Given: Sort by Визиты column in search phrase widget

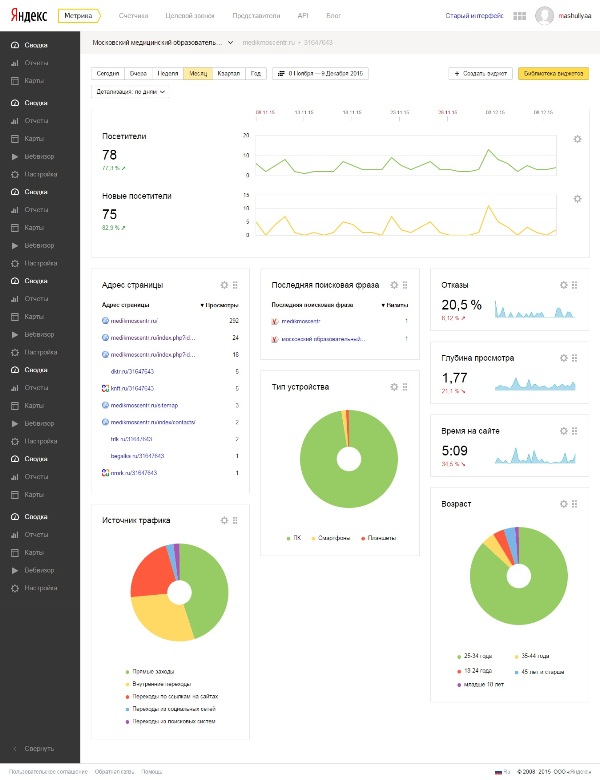Looking at the screenshot, I should [x=395, y=305].
